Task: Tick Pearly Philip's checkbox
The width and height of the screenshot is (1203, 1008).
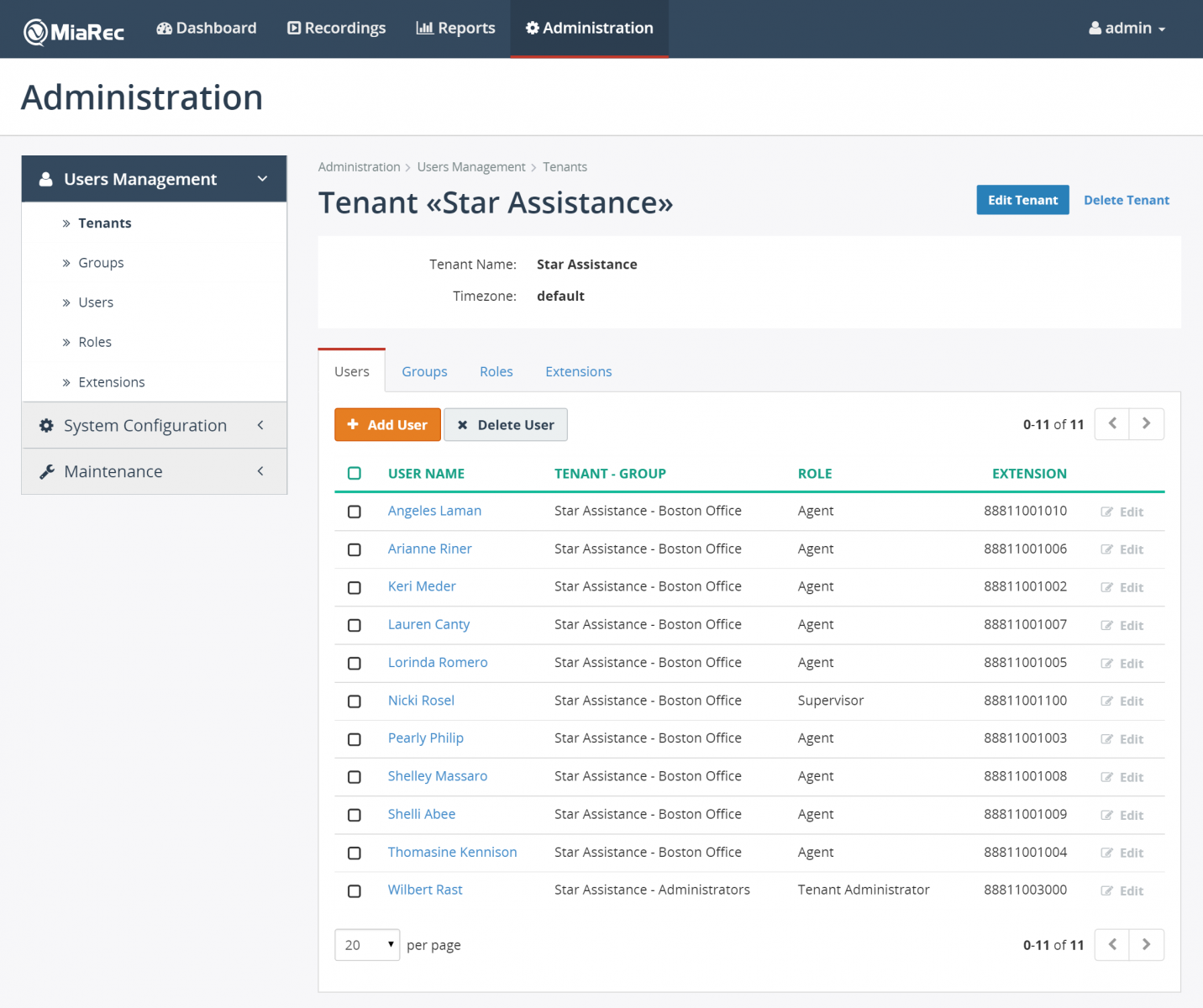Action: coord(355,739)
